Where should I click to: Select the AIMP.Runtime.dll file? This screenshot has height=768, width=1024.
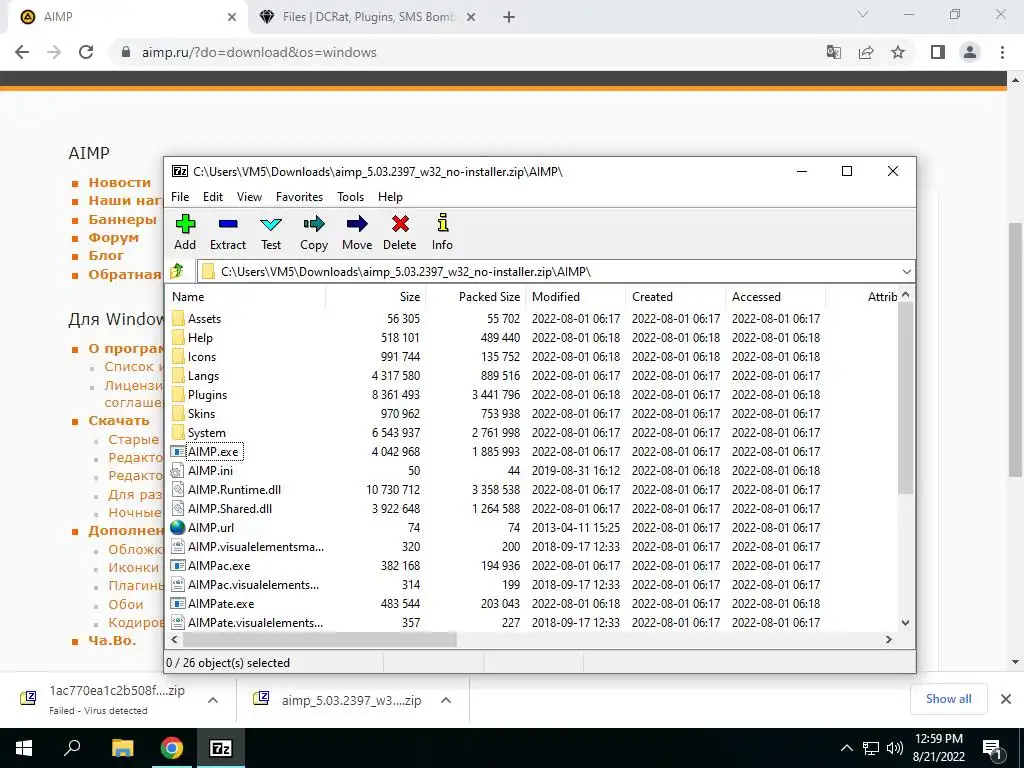tap(234, 489)
